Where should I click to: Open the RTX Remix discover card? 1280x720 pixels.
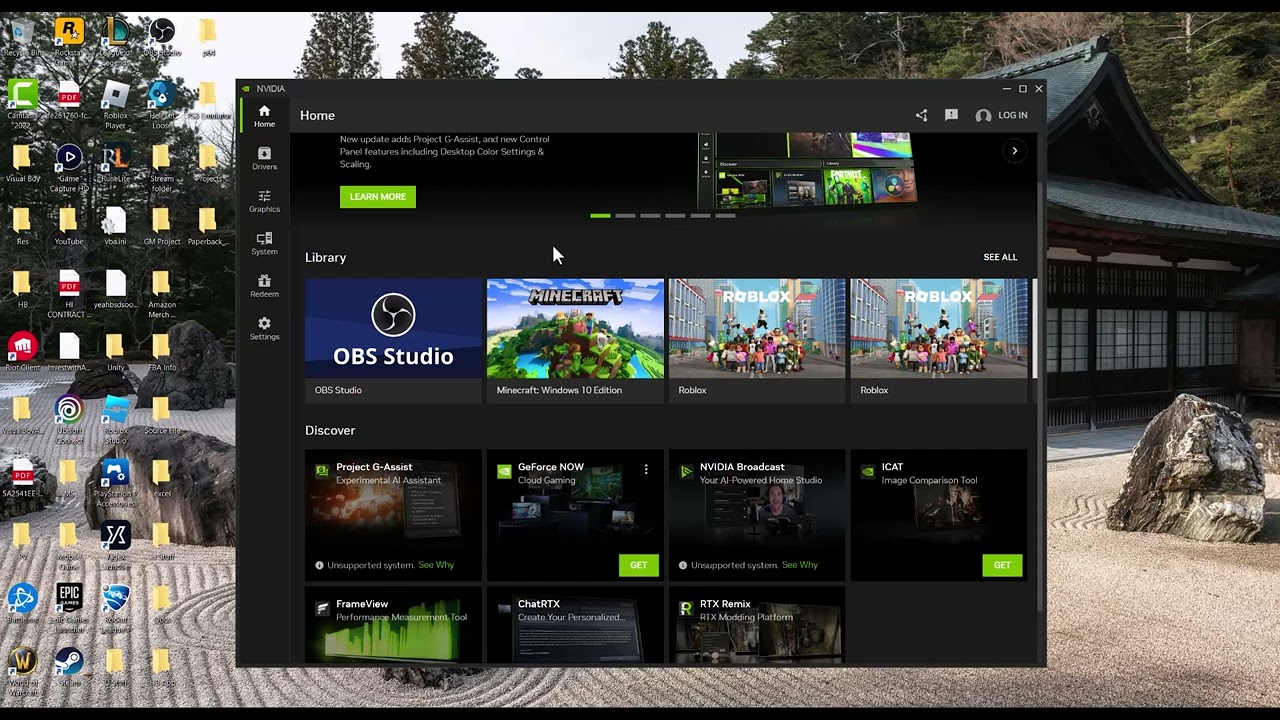[757, 625]
